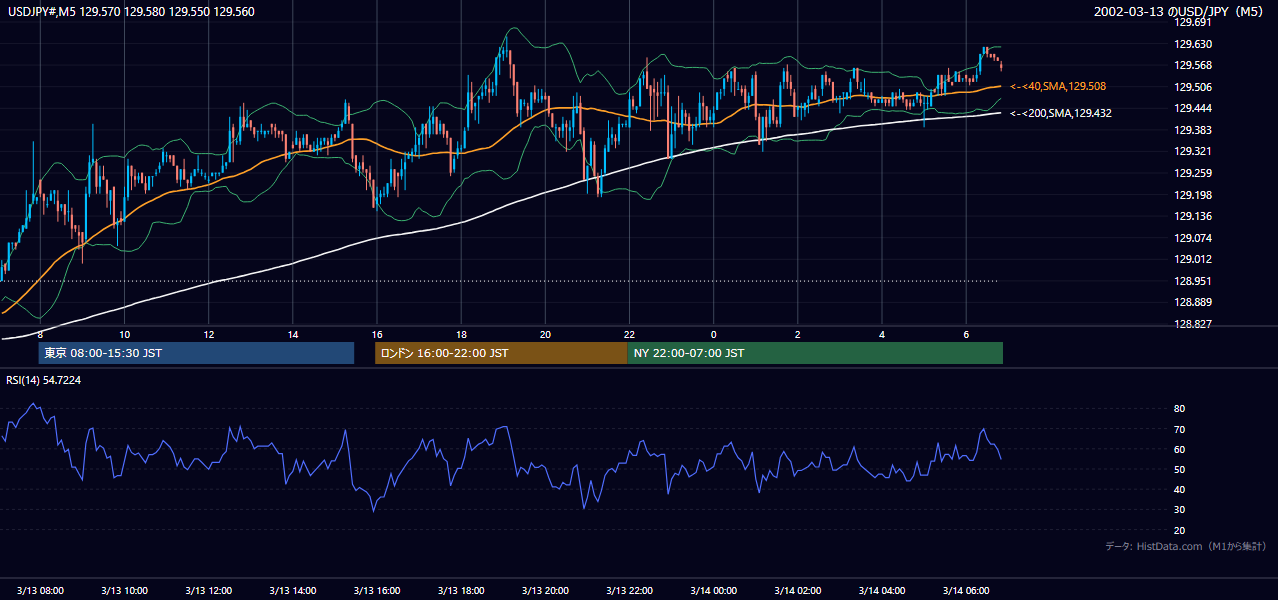Click price axis label 129.136

(x=1193, y=217)
